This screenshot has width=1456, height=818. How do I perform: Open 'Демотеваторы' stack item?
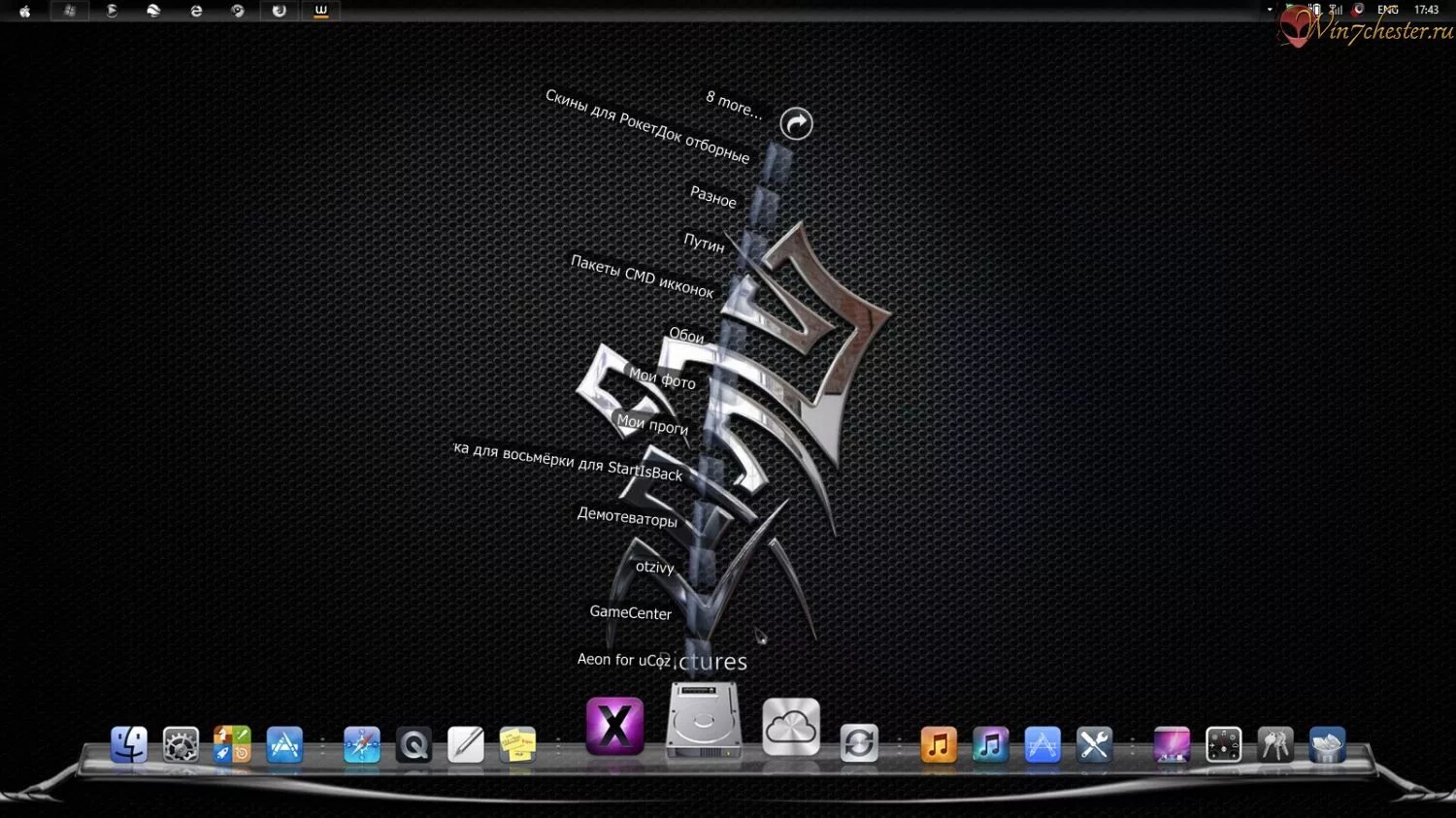click(x=627, y=517)
